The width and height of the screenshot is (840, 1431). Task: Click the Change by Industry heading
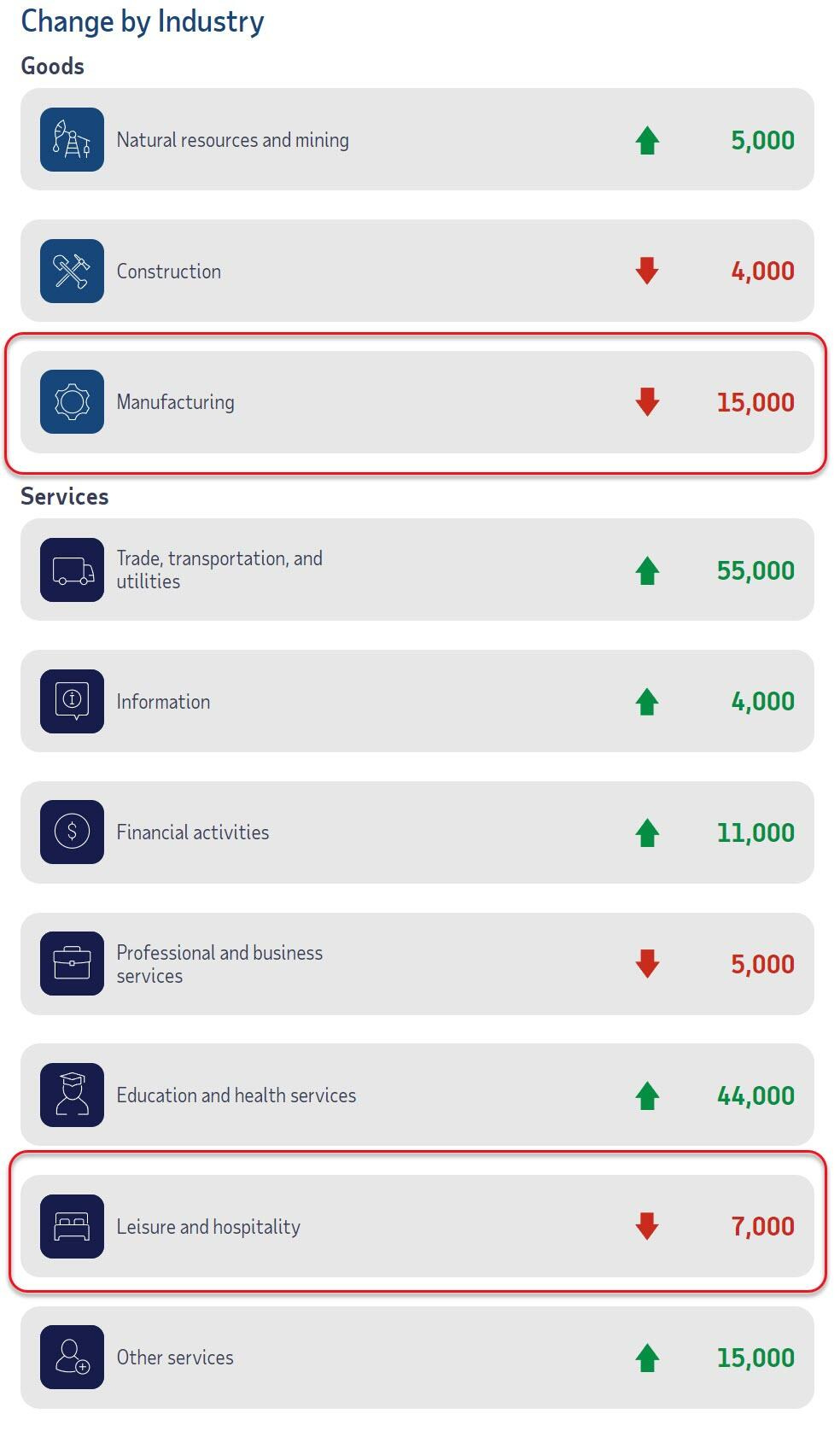143,21
